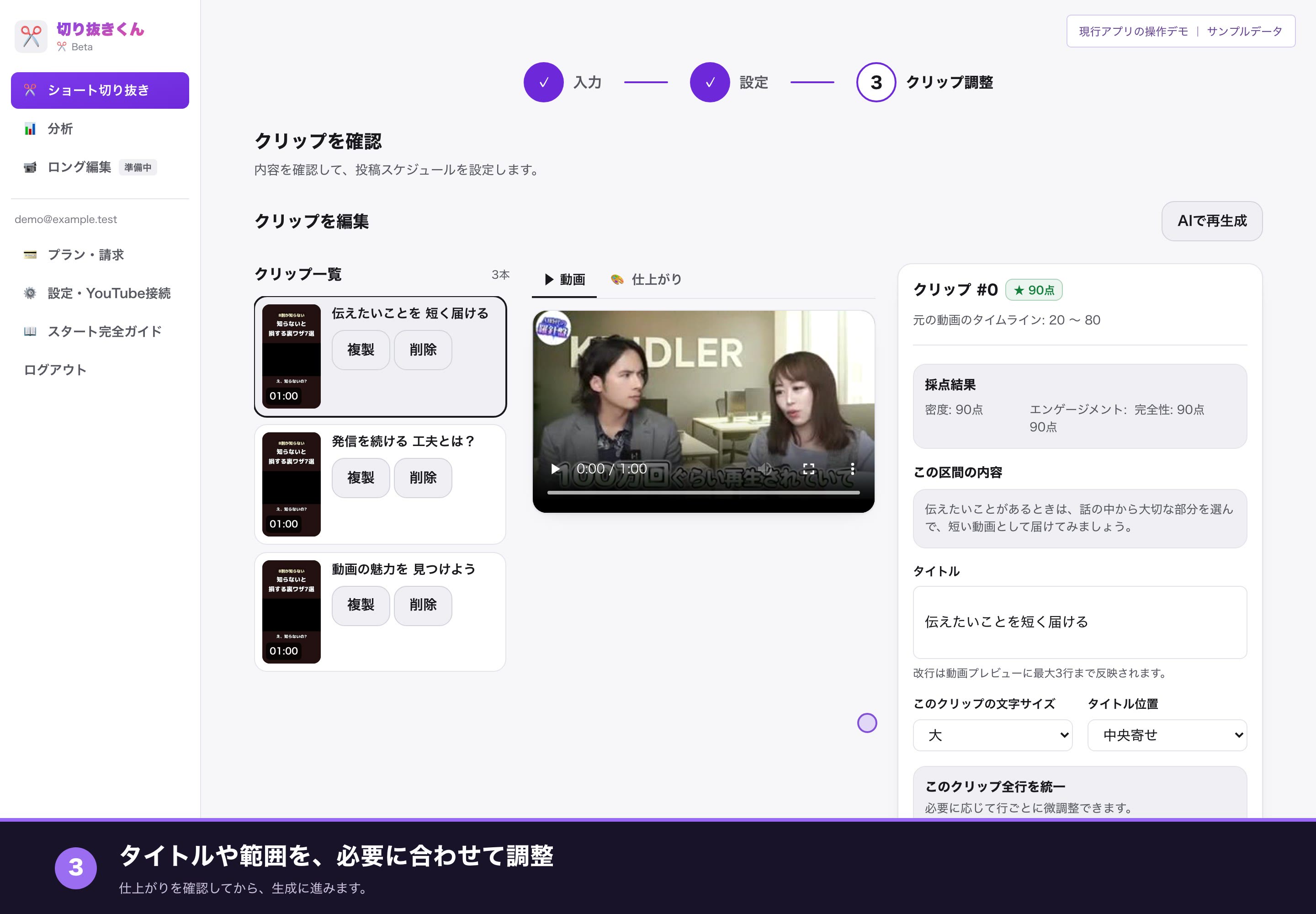Click the scissors app logo icon
The height and width of the screenshot is (914, 1316).
31,37
